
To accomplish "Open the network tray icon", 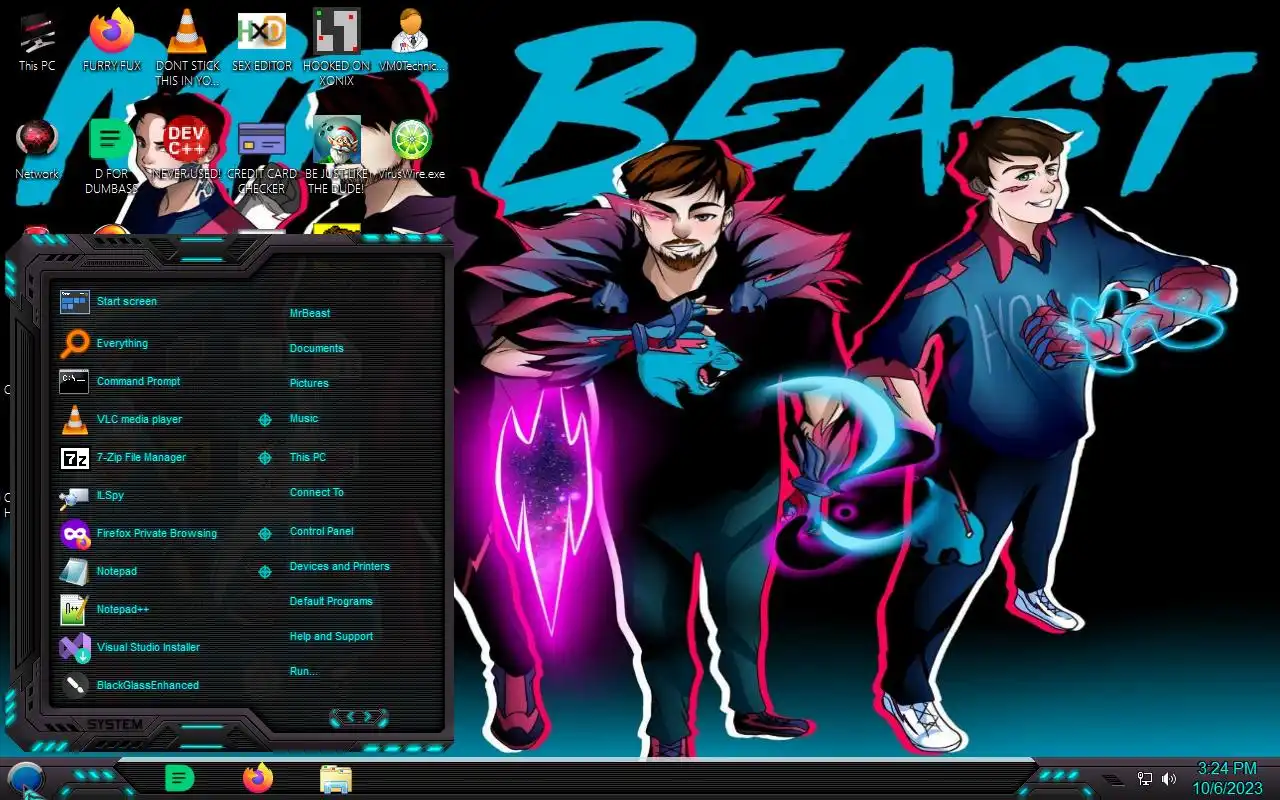I will tap(1146, 779).
